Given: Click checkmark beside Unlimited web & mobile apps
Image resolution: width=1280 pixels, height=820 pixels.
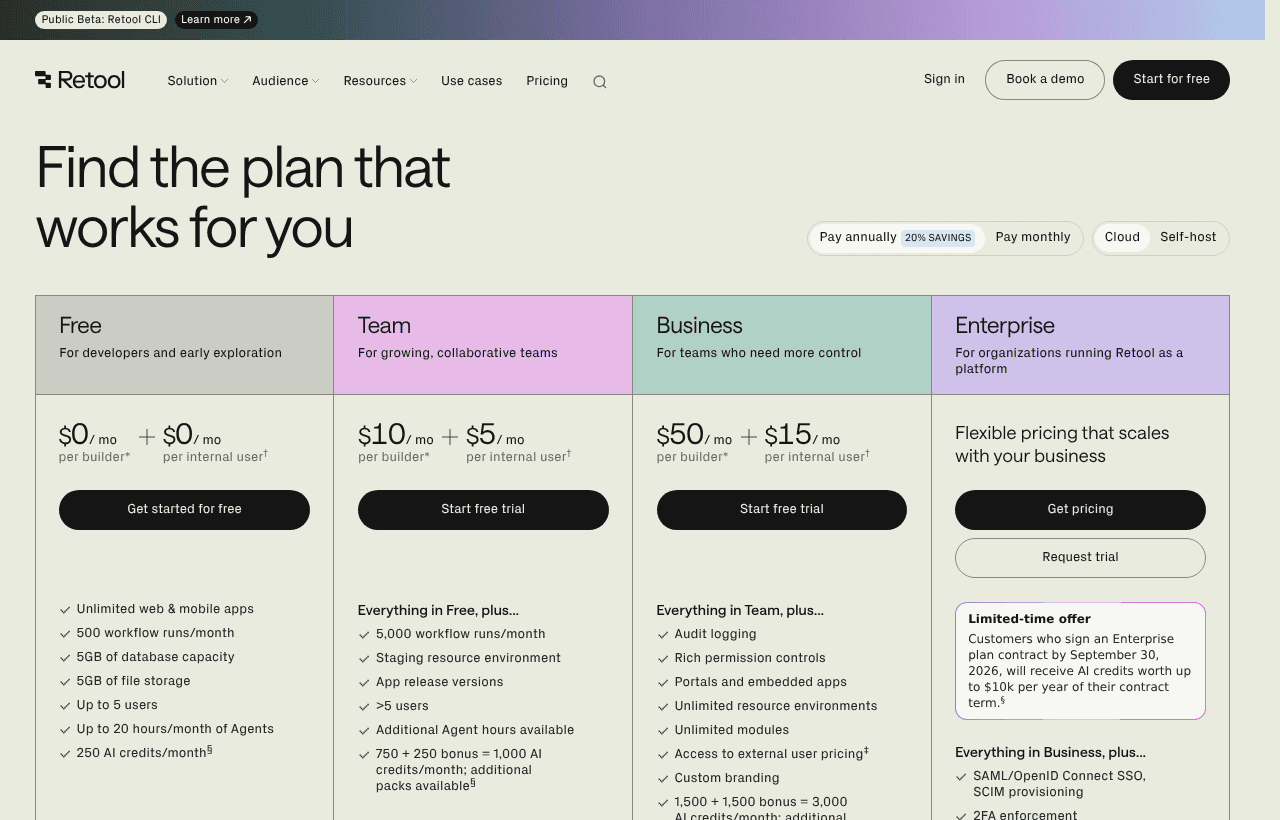Looking at the screenshot, I should tap(65, 610).
